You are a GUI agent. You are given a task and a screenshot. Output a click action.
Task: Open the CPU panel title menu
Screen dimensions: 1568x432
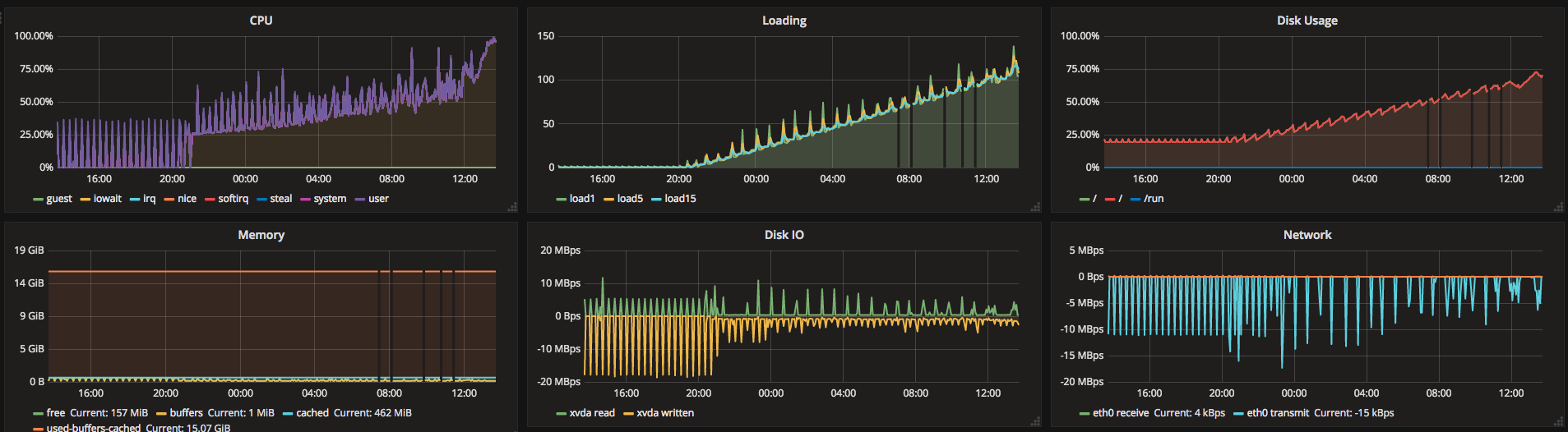click(261, 21)
